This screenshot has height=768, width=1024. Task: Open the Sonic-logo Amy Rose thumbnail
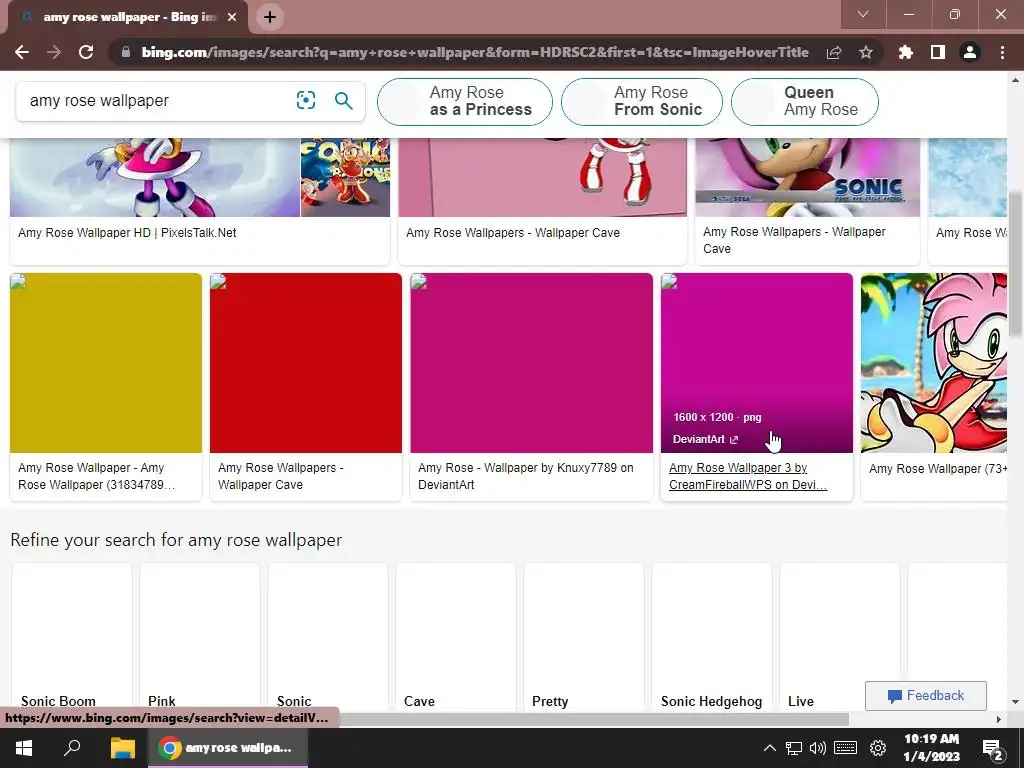807,177
